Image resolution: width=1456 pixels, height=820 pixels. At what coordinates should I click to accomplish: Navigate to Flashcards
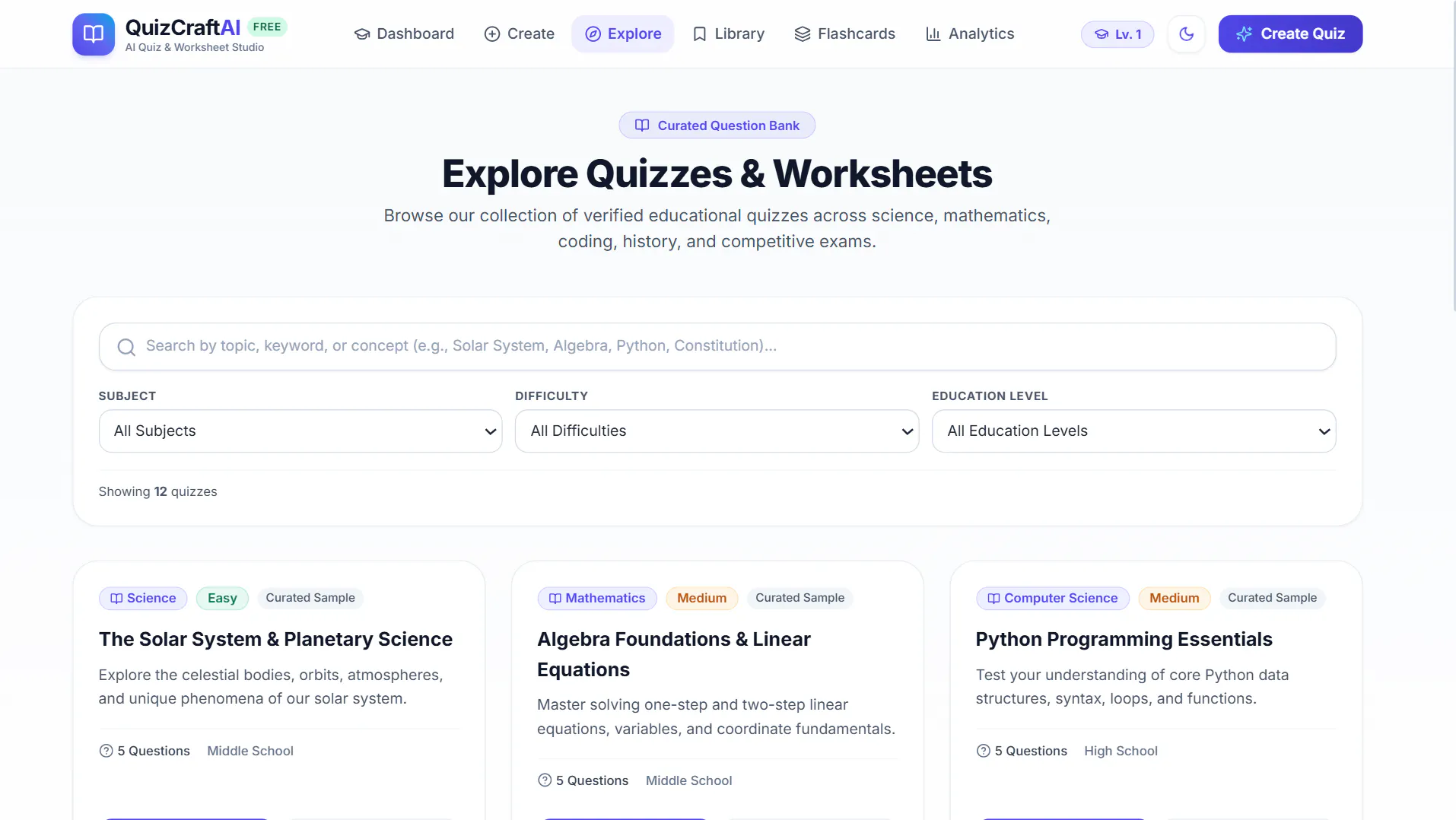coord(844,34)
